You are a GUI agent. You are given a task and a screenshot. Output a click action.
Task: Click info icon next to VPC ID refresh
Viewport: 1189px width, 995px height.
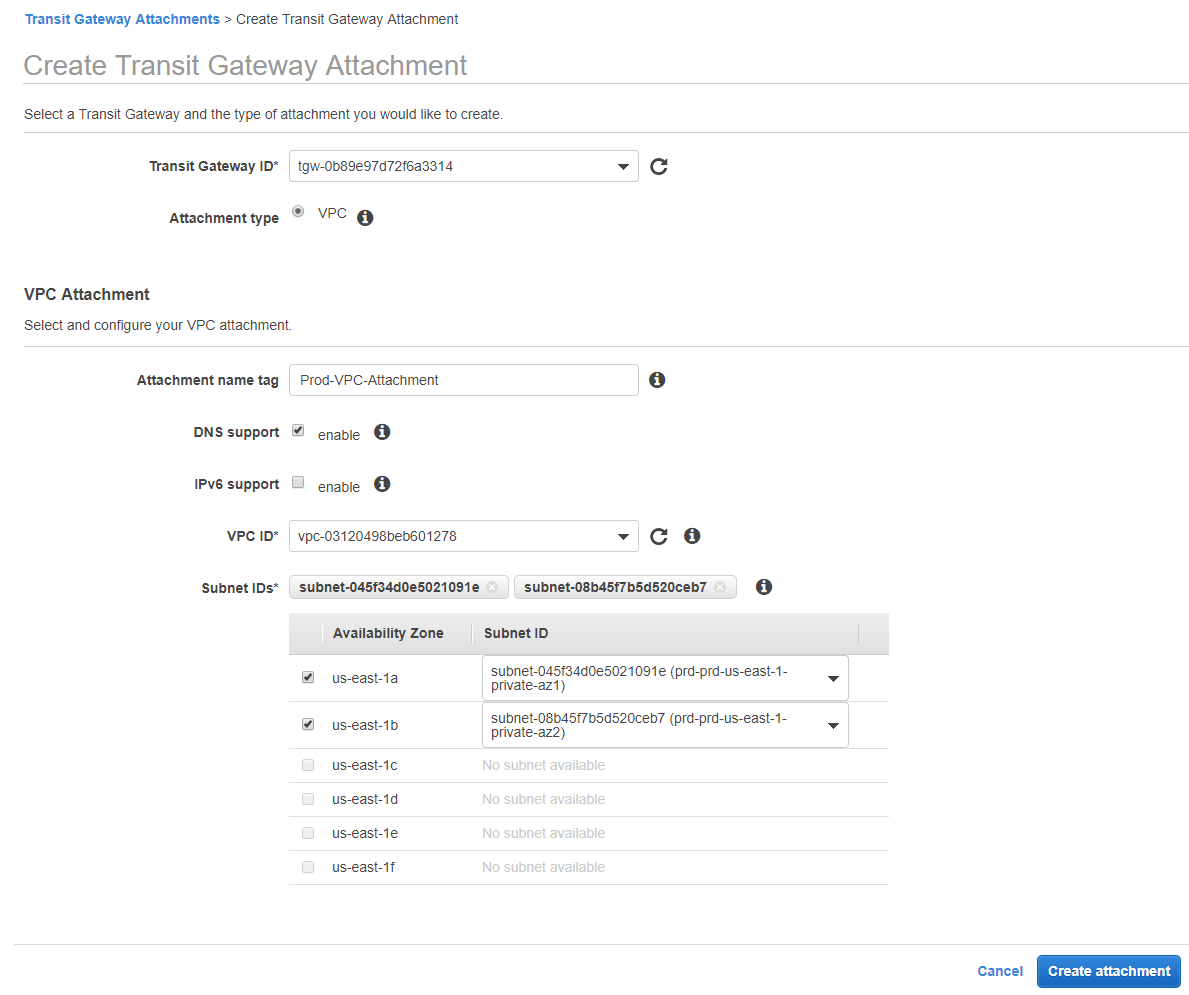691,536
